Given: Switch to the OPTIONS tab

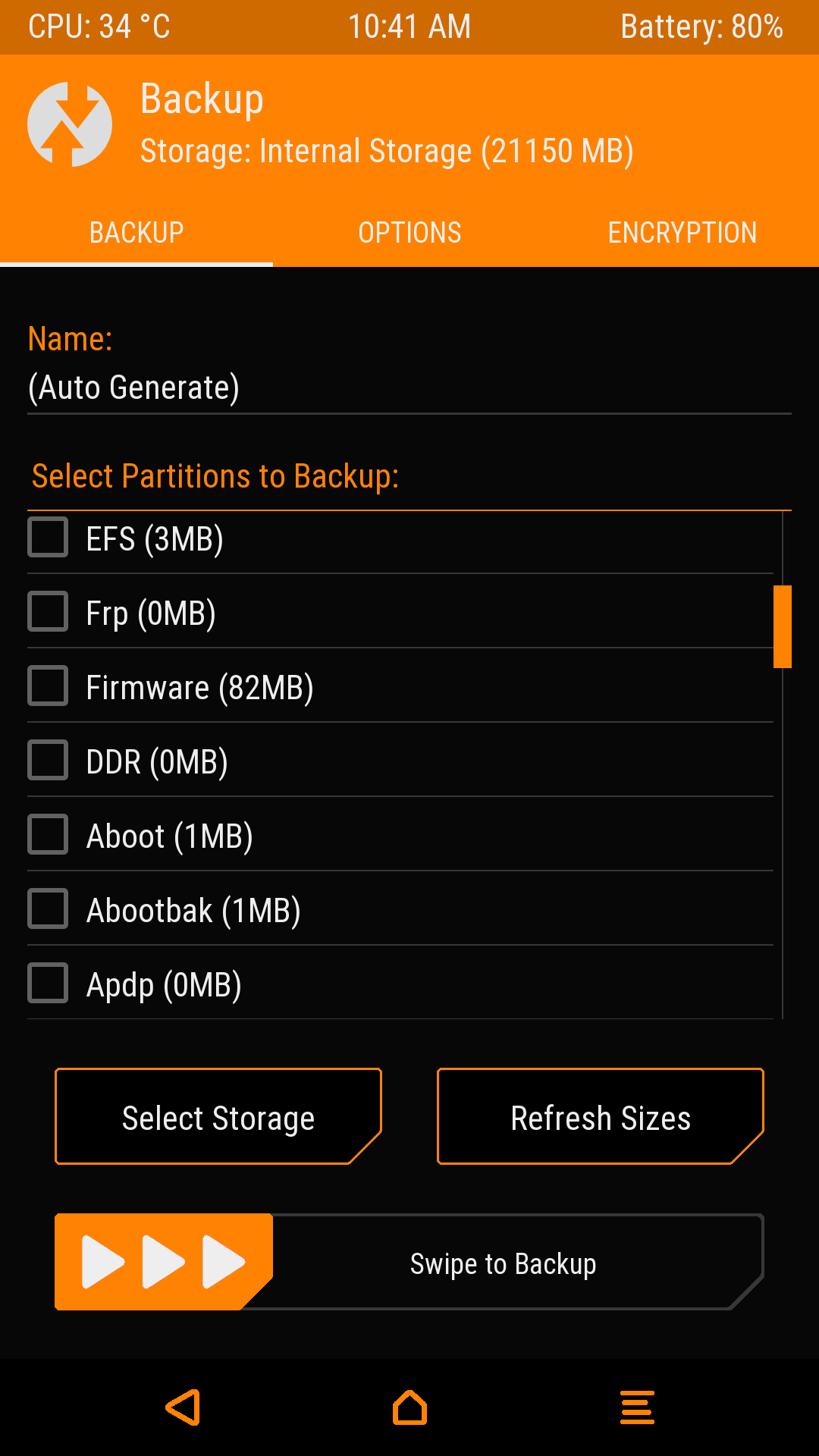Looking at the screenshot, I should [x=409, y=232].
